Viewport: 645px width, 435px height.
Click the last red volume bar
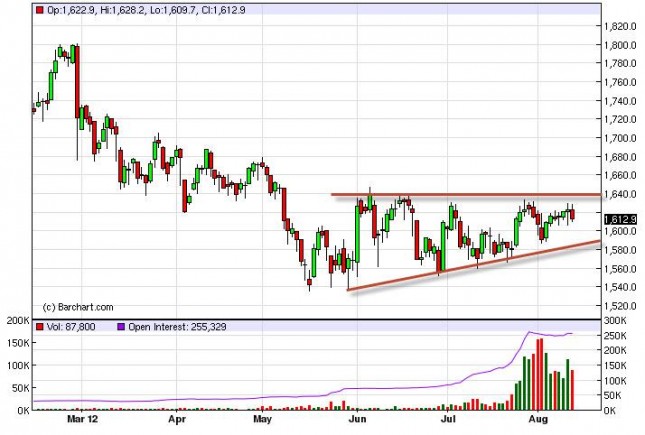click(x=572, y=390)
